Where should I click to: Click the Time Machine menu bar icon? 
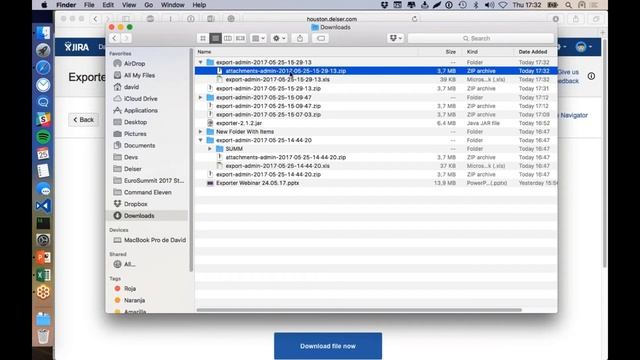click(x=462, y=5)
